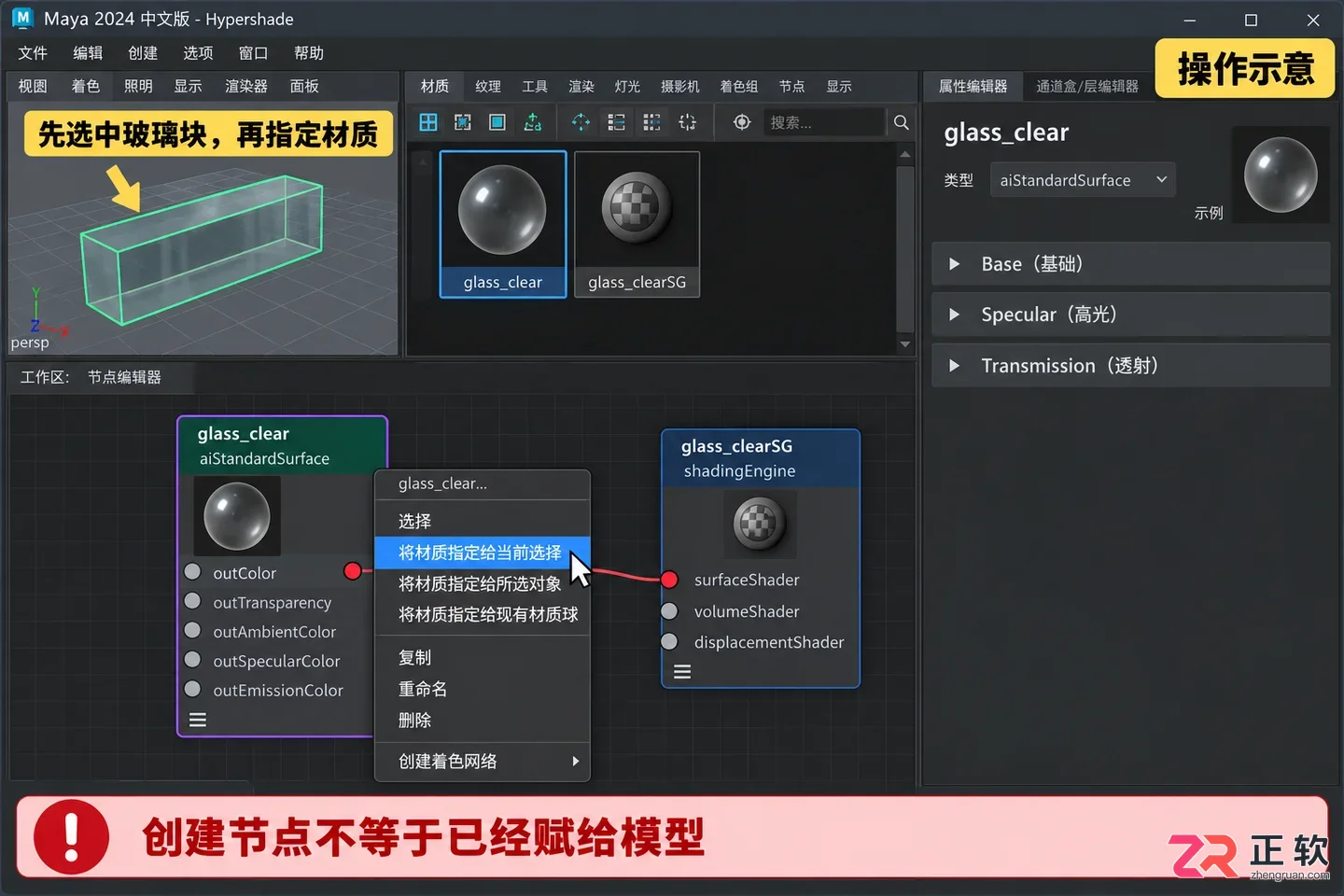The height and width of the screenshot is (896, 1344).
Task: Click the grid-style connections icon
Action: [651, 122]
